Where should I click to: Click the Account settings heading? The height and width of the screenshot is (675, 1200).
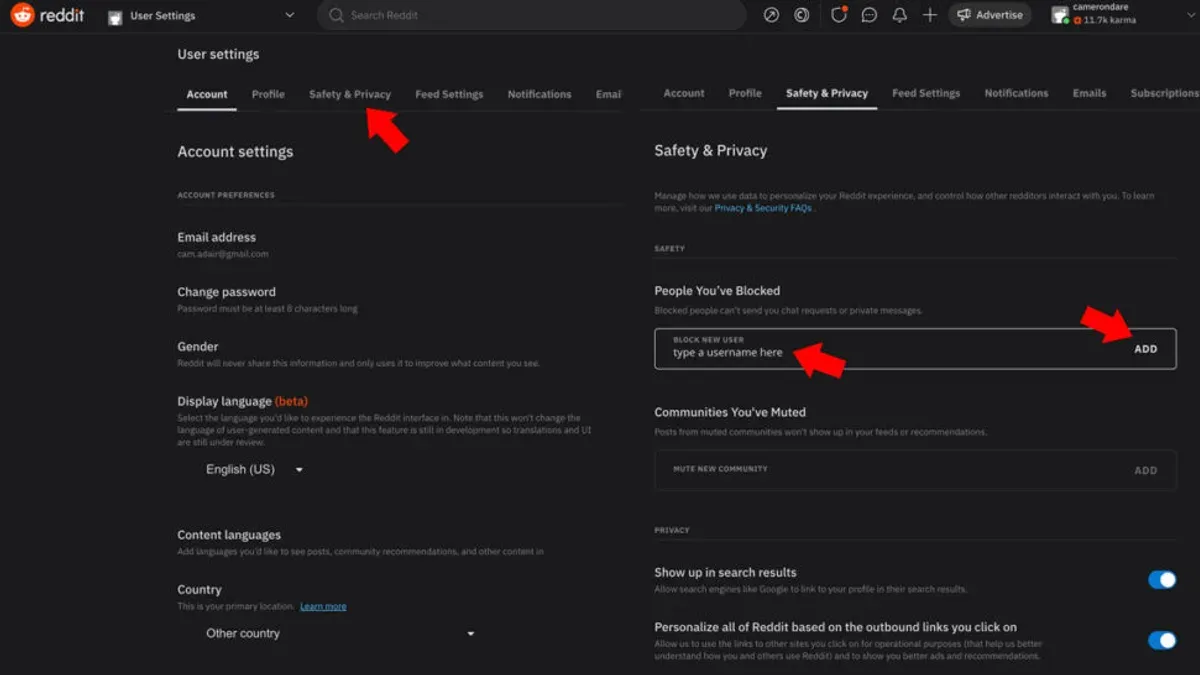click(x=236, y=152)
